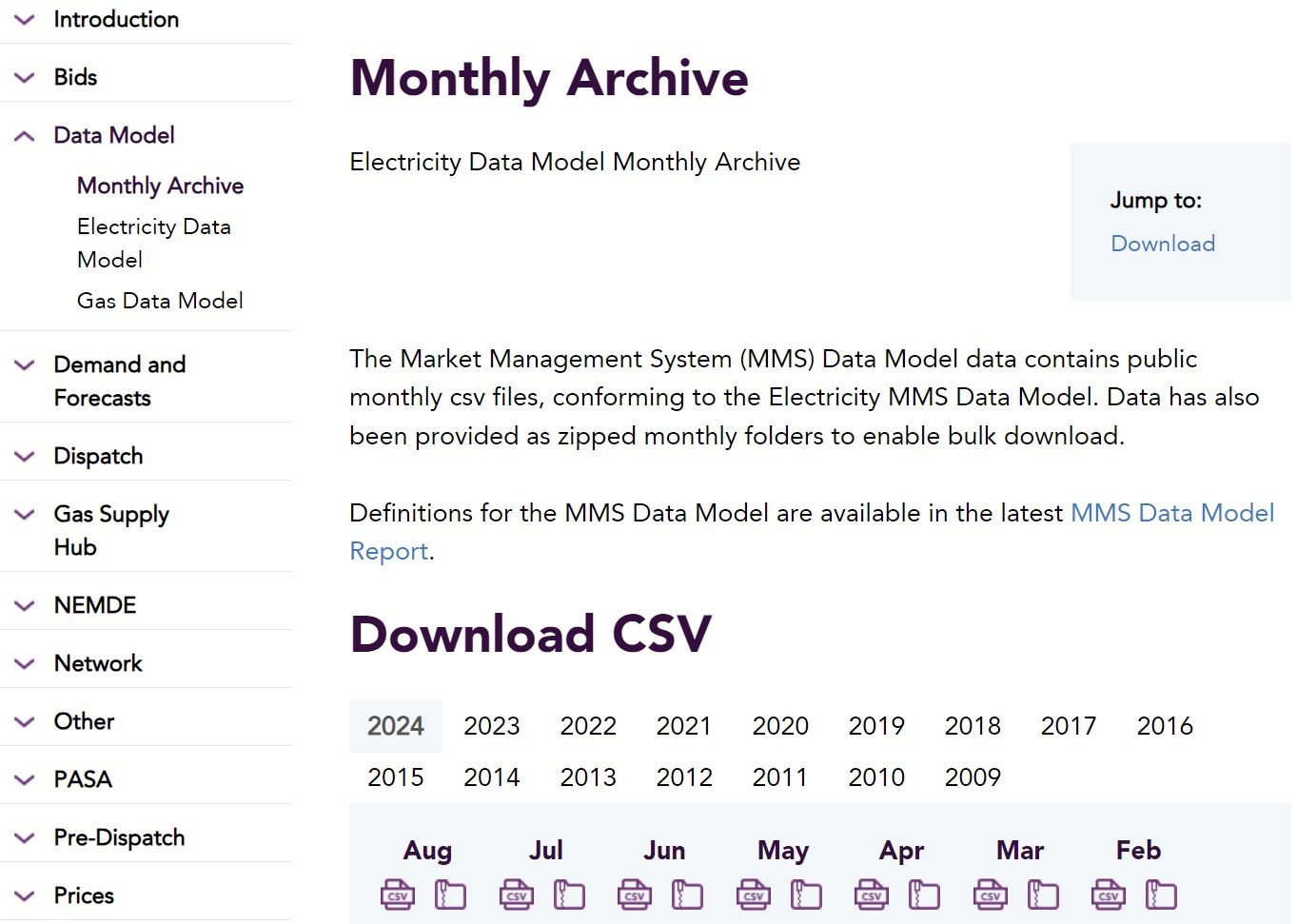Open Electricity Data Model sidebar item
The width and height of the screenshot is (1297, 924).
click(x=154, y=243)
